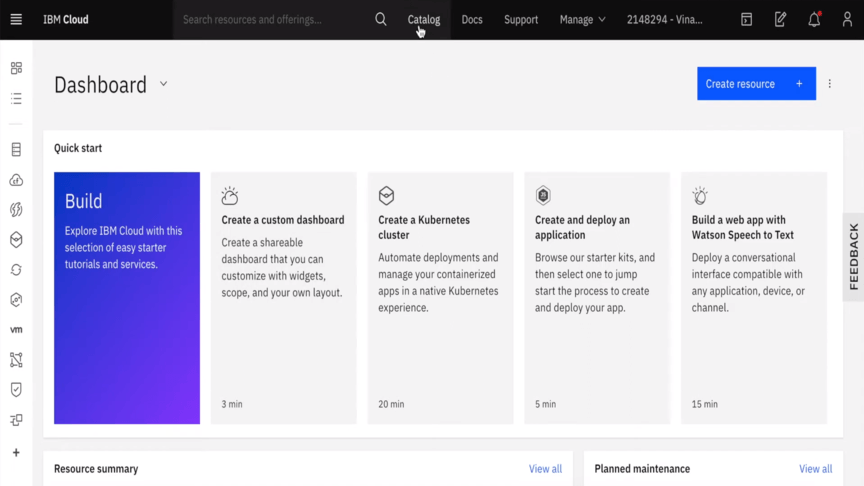Open the account switcher 2148294 - Vina...

point(665,19)
